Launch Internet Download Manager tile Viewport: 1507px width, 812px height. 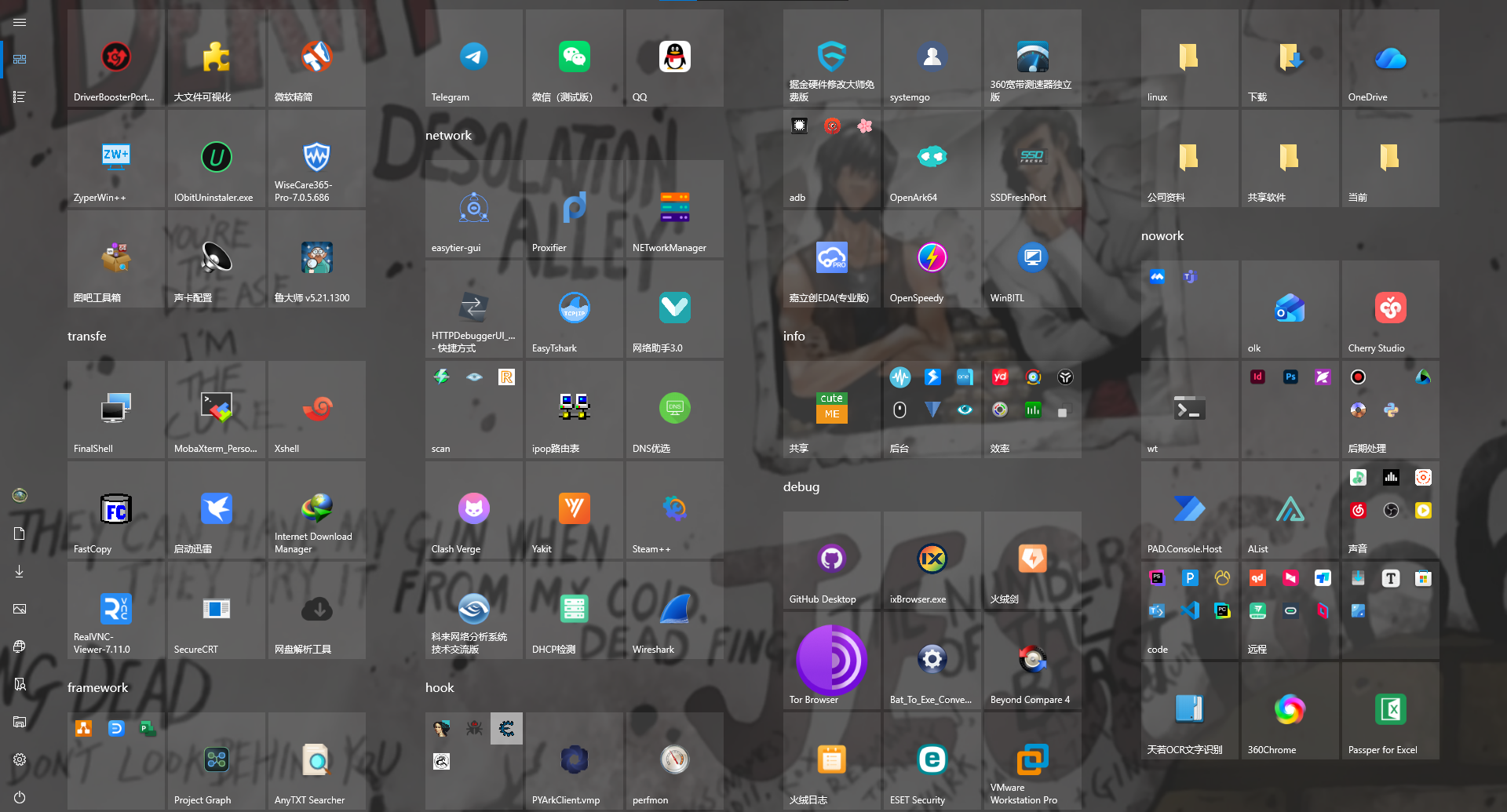pos(317,510)
